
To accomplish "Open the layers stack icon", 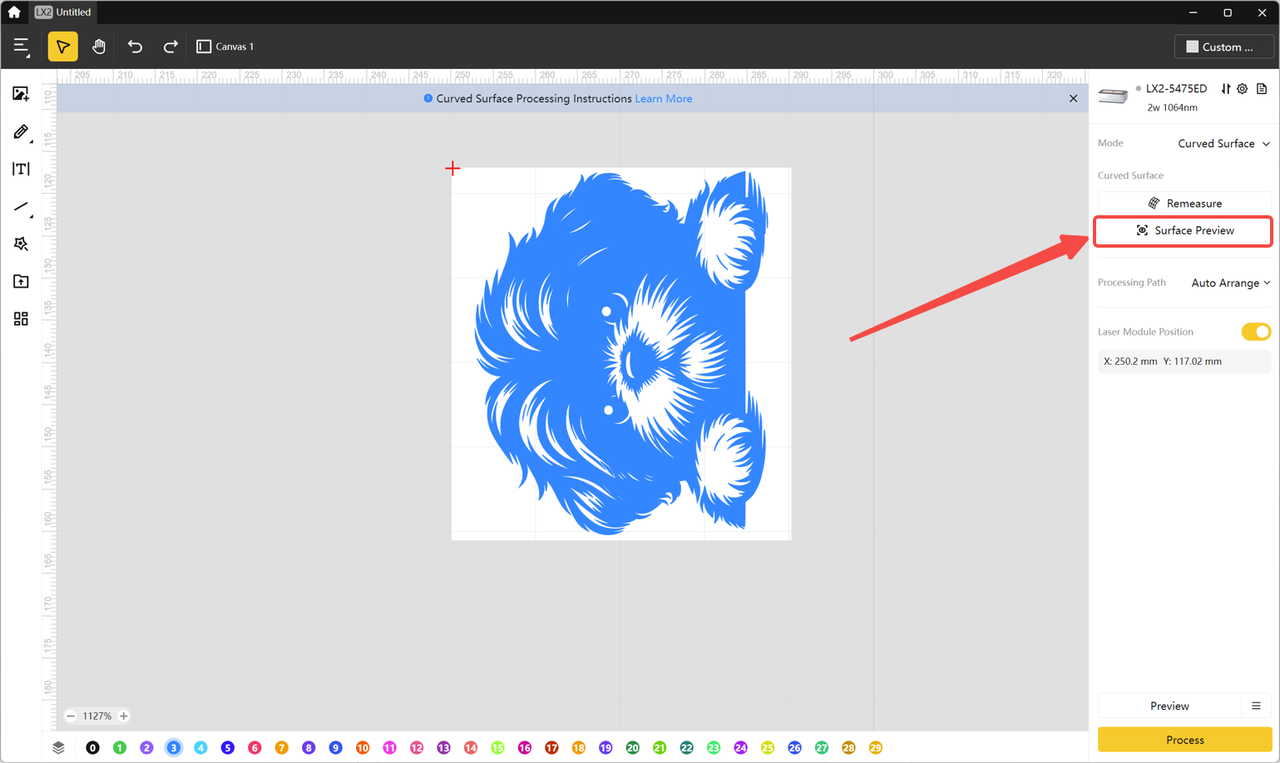I will click(59, 747).
